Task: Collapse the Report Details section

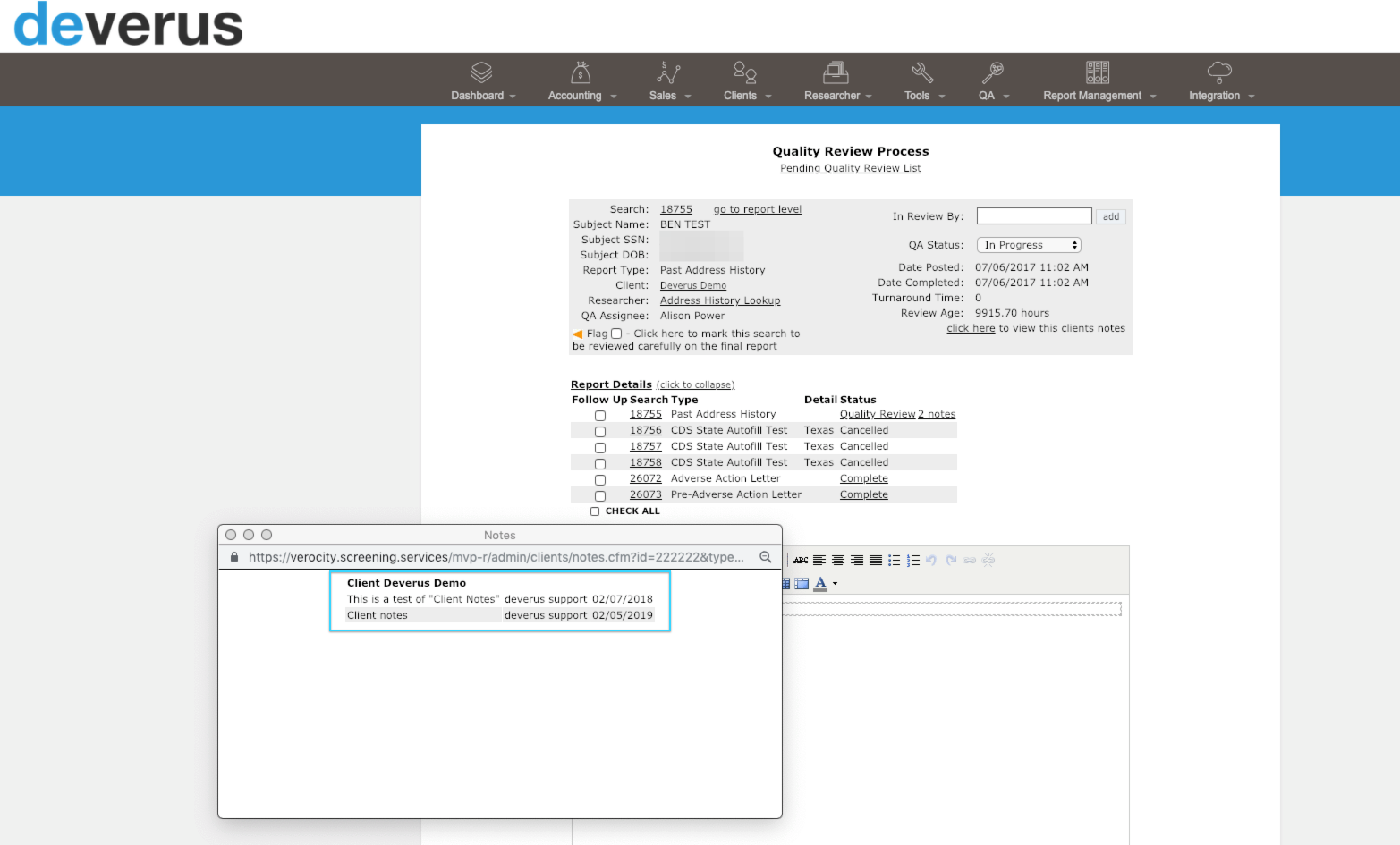Action: tap(696, 385)
